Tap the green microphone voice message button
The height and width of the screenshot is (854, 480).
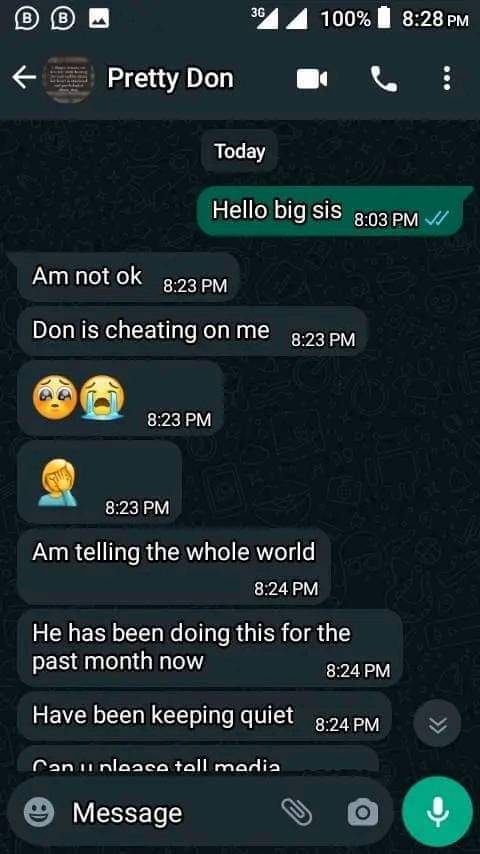click(437, 812)
